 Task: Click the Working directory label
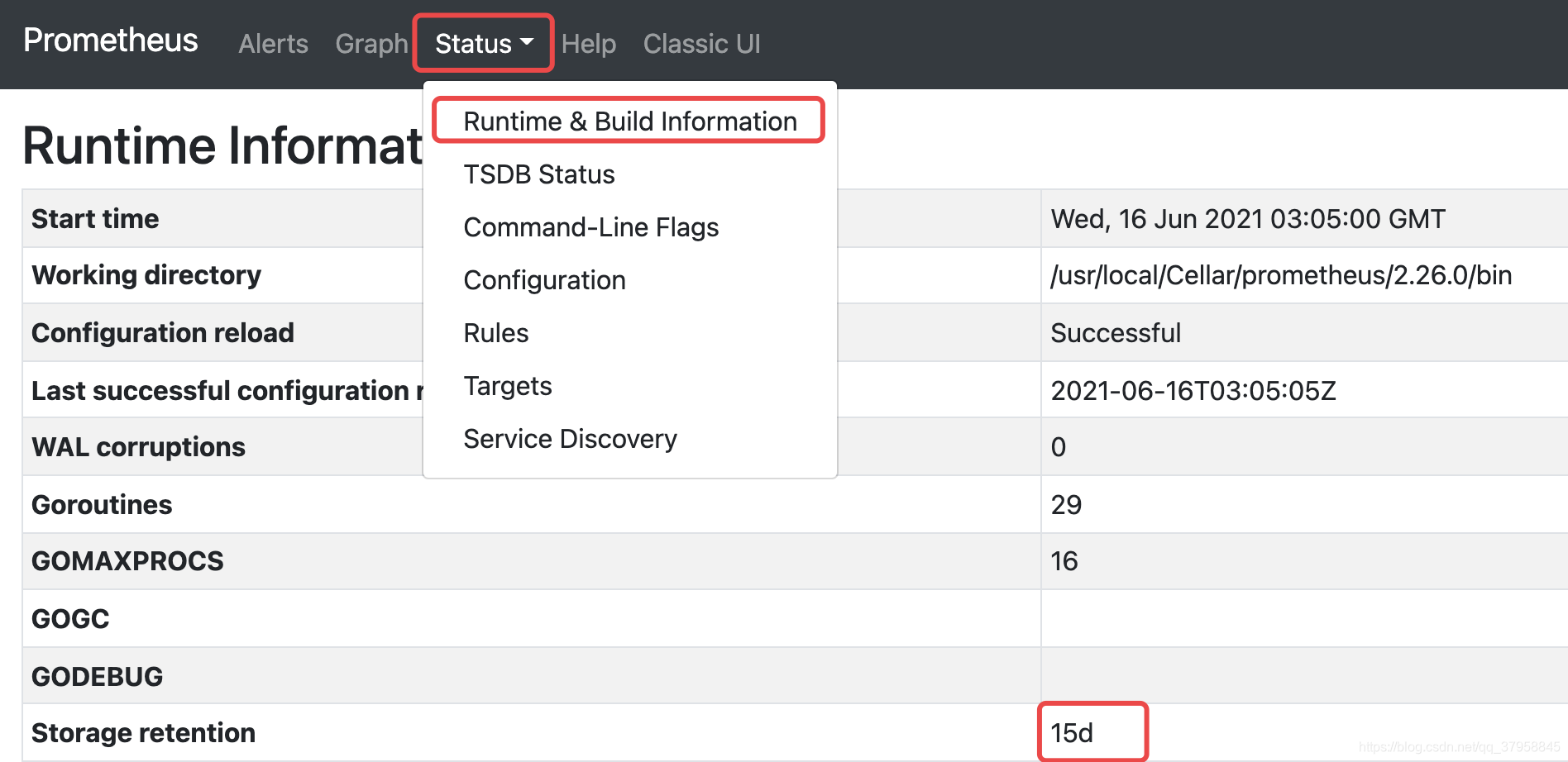(x=146, y=275)
